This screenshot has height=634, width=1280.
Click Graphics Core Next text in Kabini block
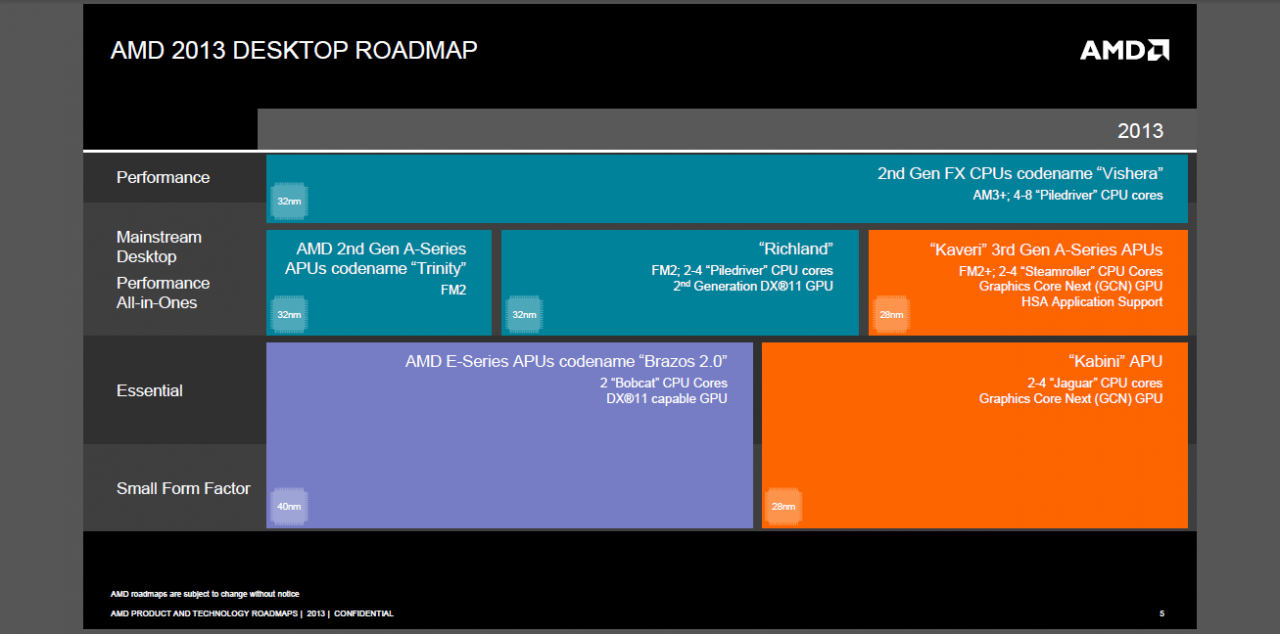click(1071, 399)
